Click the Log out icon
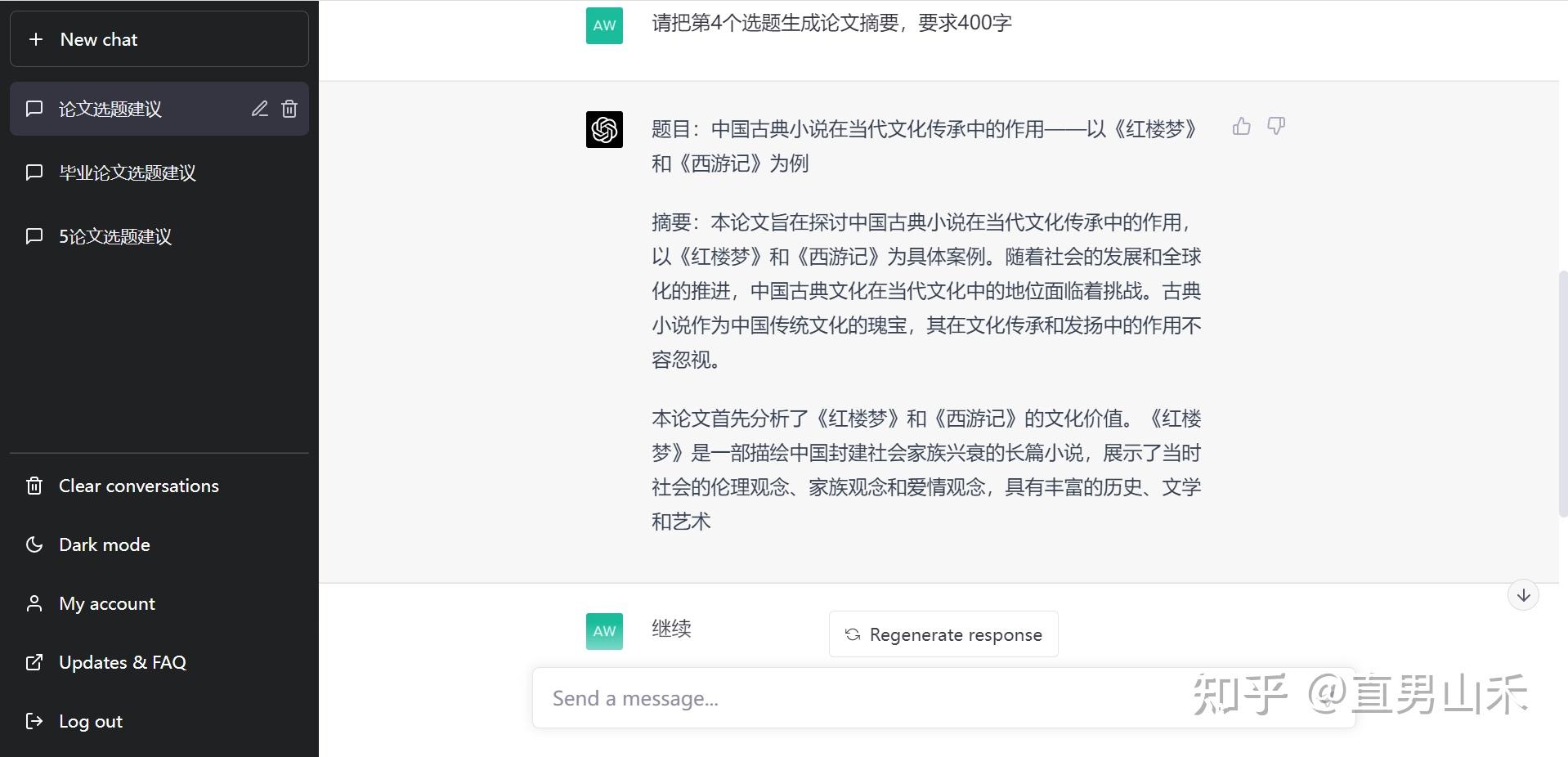The image size is (1568, 757). click(34, 721)
